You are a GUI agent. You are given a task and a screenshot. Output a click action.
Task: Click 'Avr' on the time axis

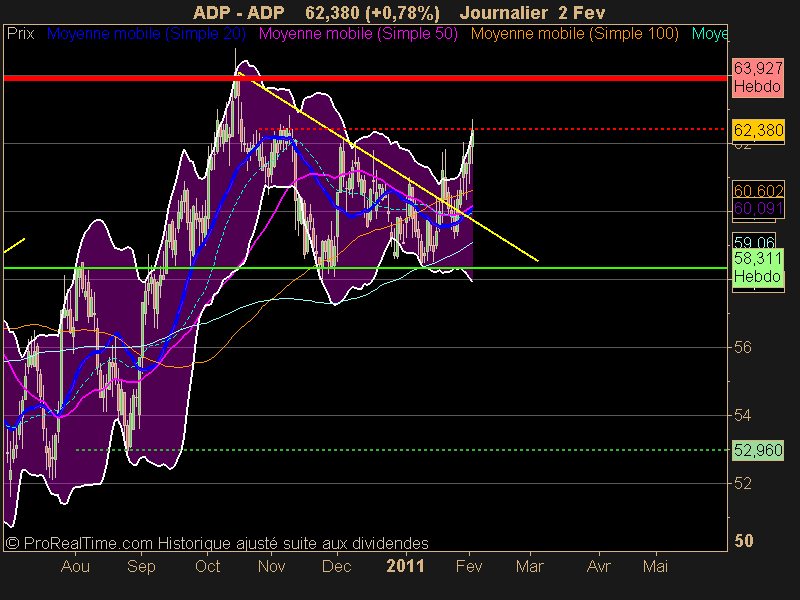point(598,566)
